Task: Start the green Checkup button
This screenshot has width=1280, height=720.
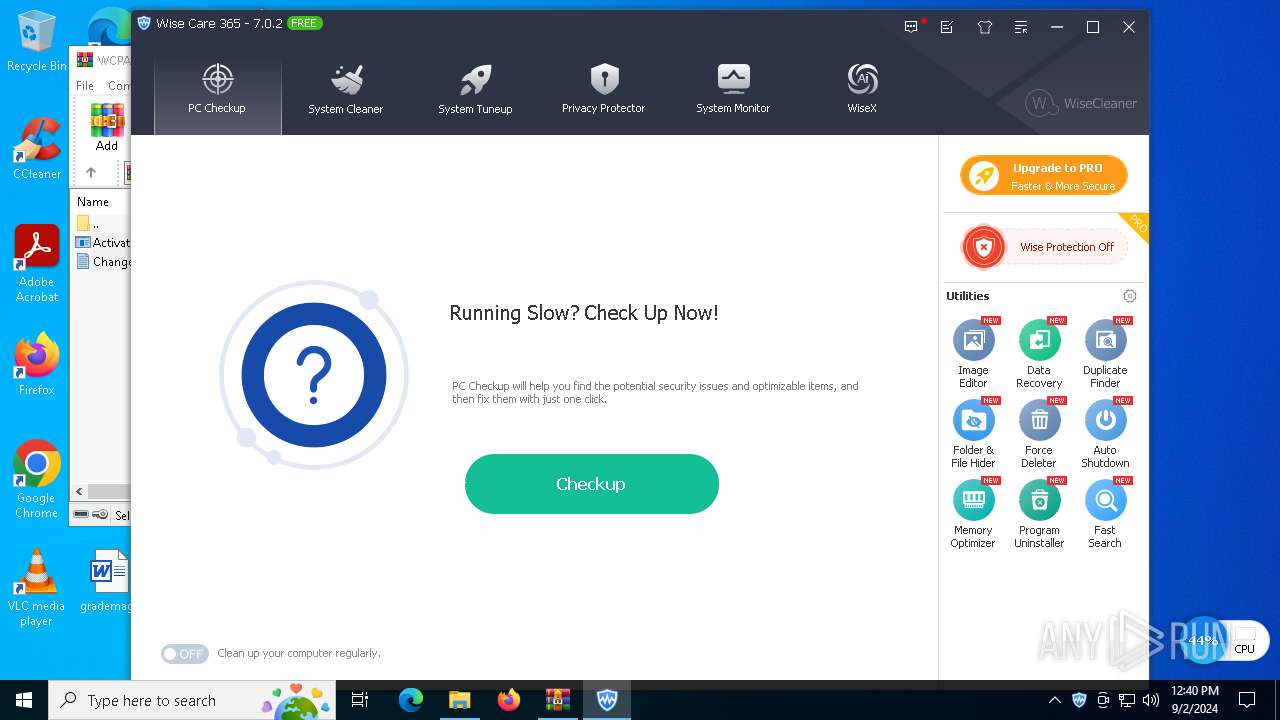Action: point(592,484)
